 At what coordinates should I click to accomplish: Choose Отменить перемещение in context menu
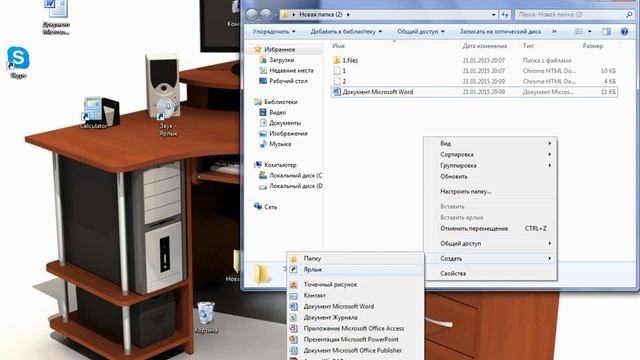490,229
